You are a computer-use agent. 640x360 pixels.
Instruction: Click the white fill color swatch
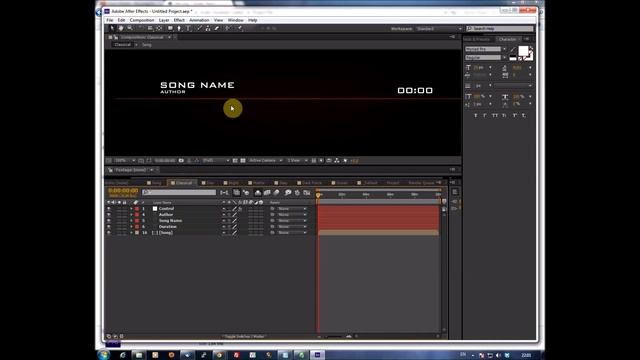pyautogui.click(x=523, y=51)
